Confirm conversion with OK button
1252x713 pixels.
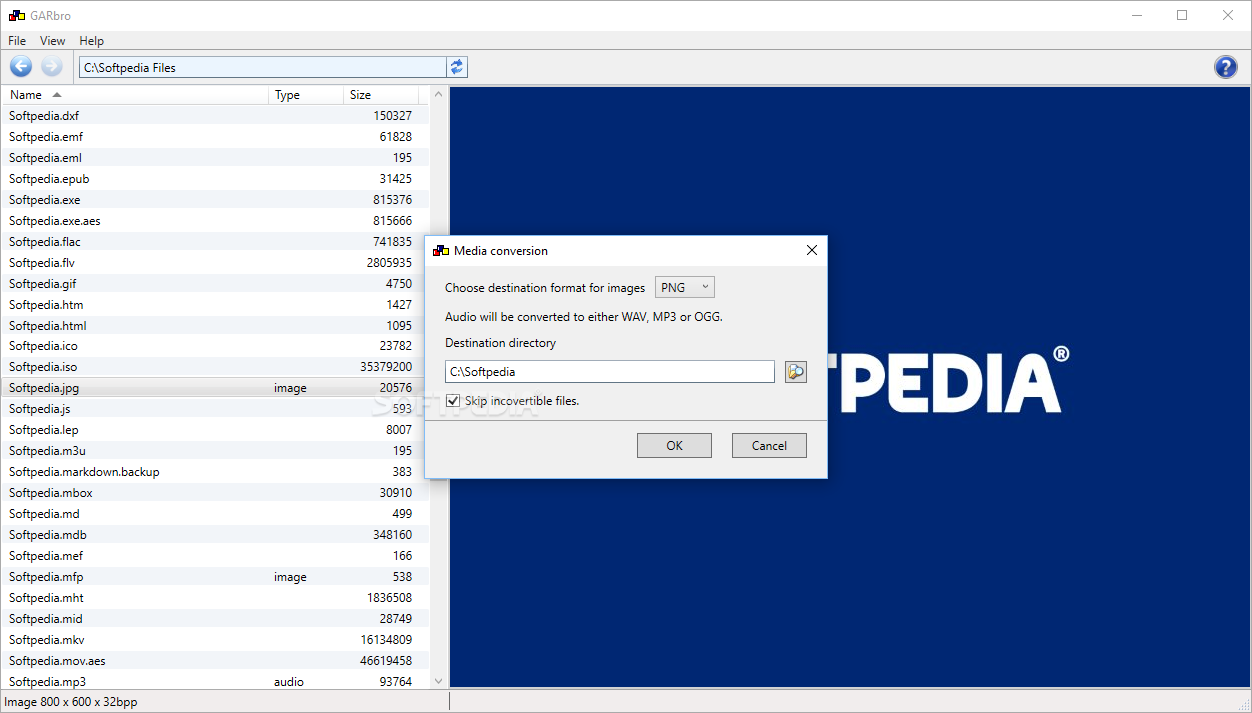[x=674, y=446]
